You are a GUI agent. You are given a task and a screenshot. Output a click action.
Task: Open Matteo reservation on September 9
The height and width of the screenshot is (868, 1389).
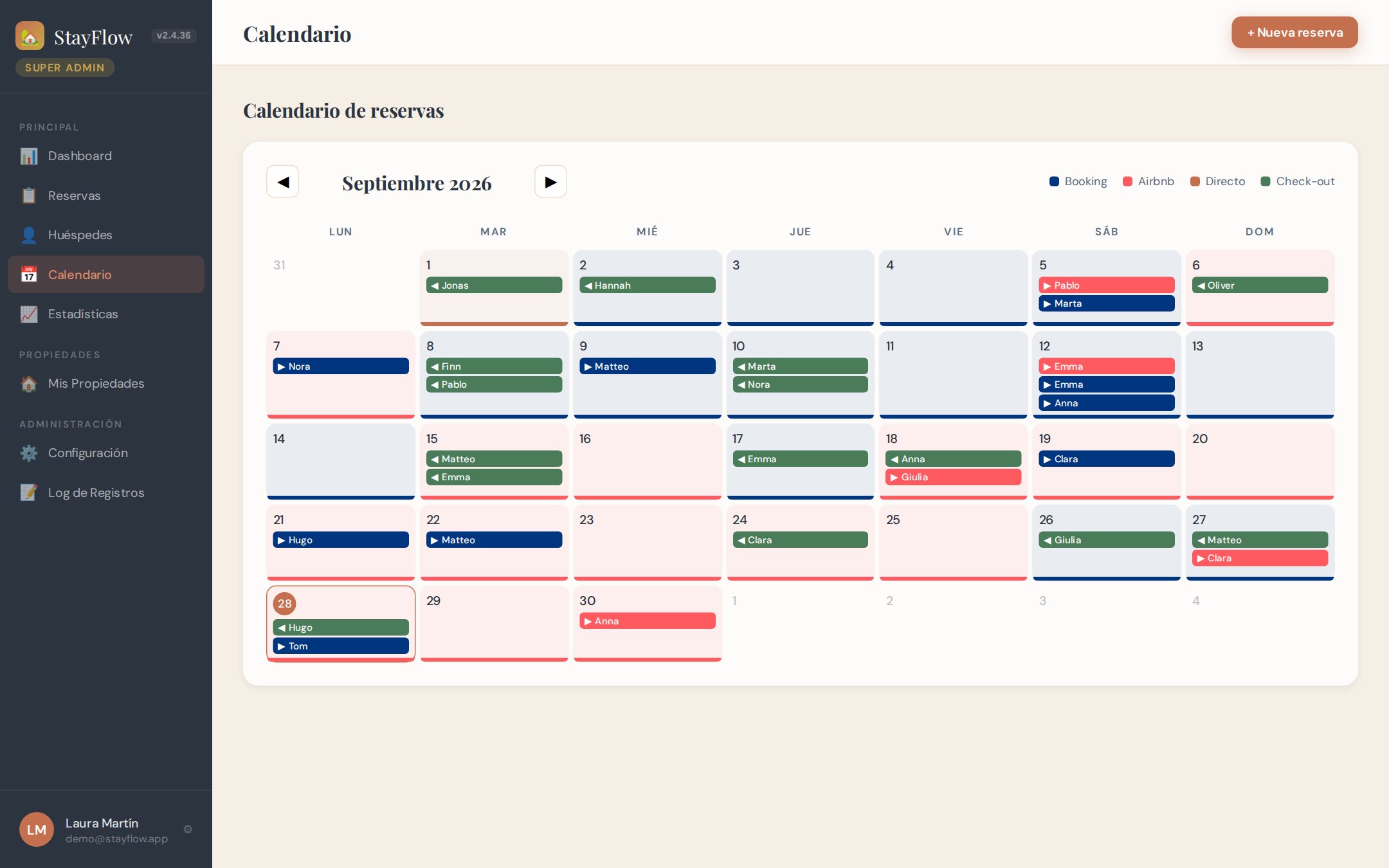[x=648, y=366]
